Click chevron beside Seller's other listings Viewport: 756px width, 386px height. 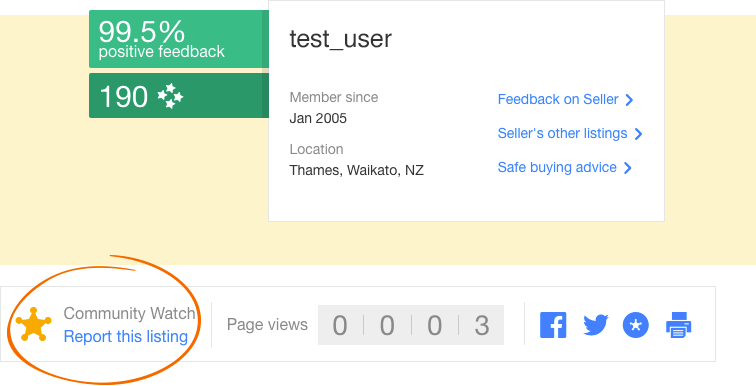(638, 133)
